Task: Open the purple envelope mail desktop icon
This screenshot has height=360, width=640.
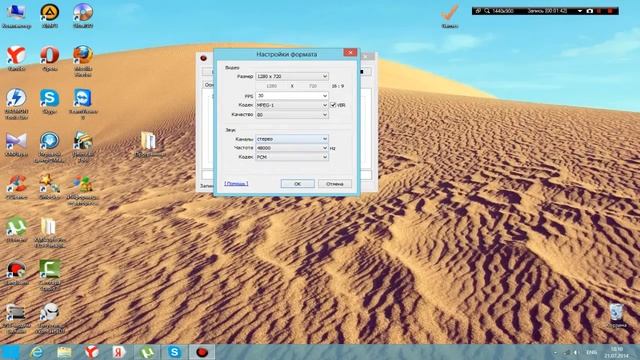Action: pyautogui.click(x=16, y=144)
